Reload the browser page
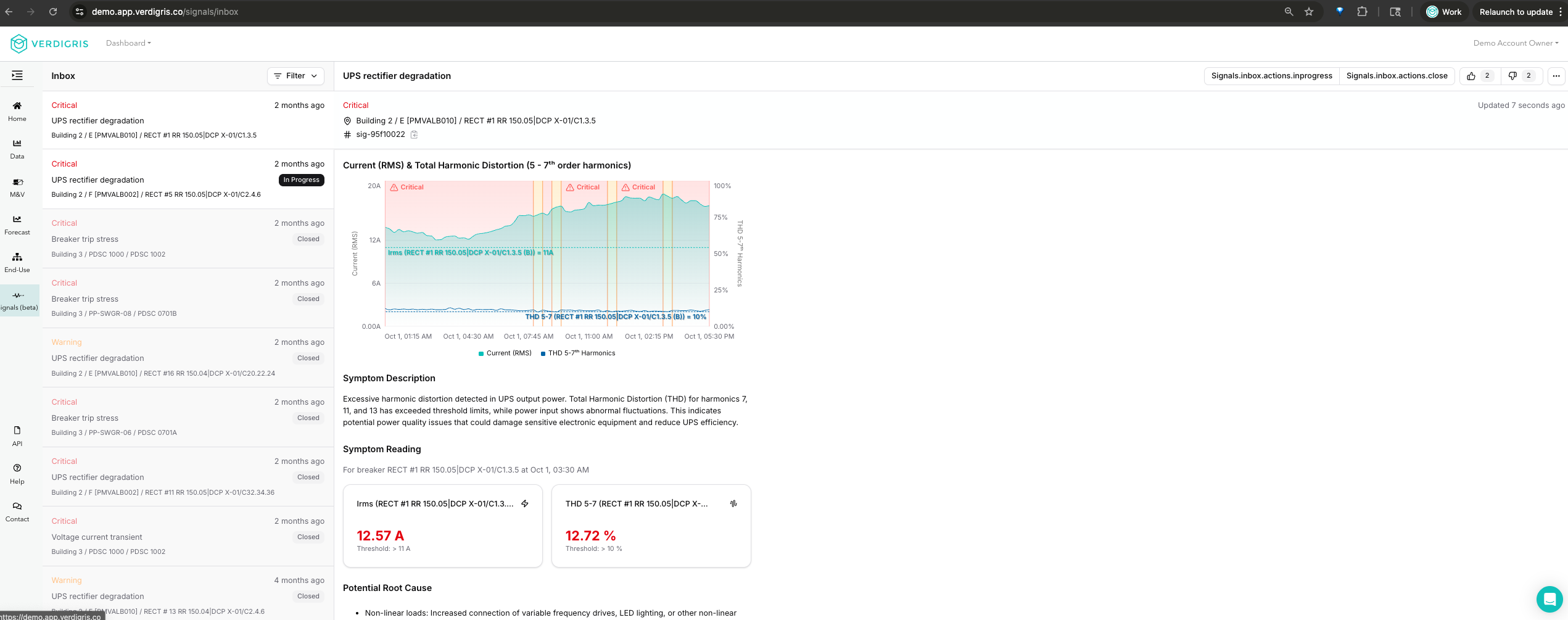 pyautogui.click(x=53, y=12)
